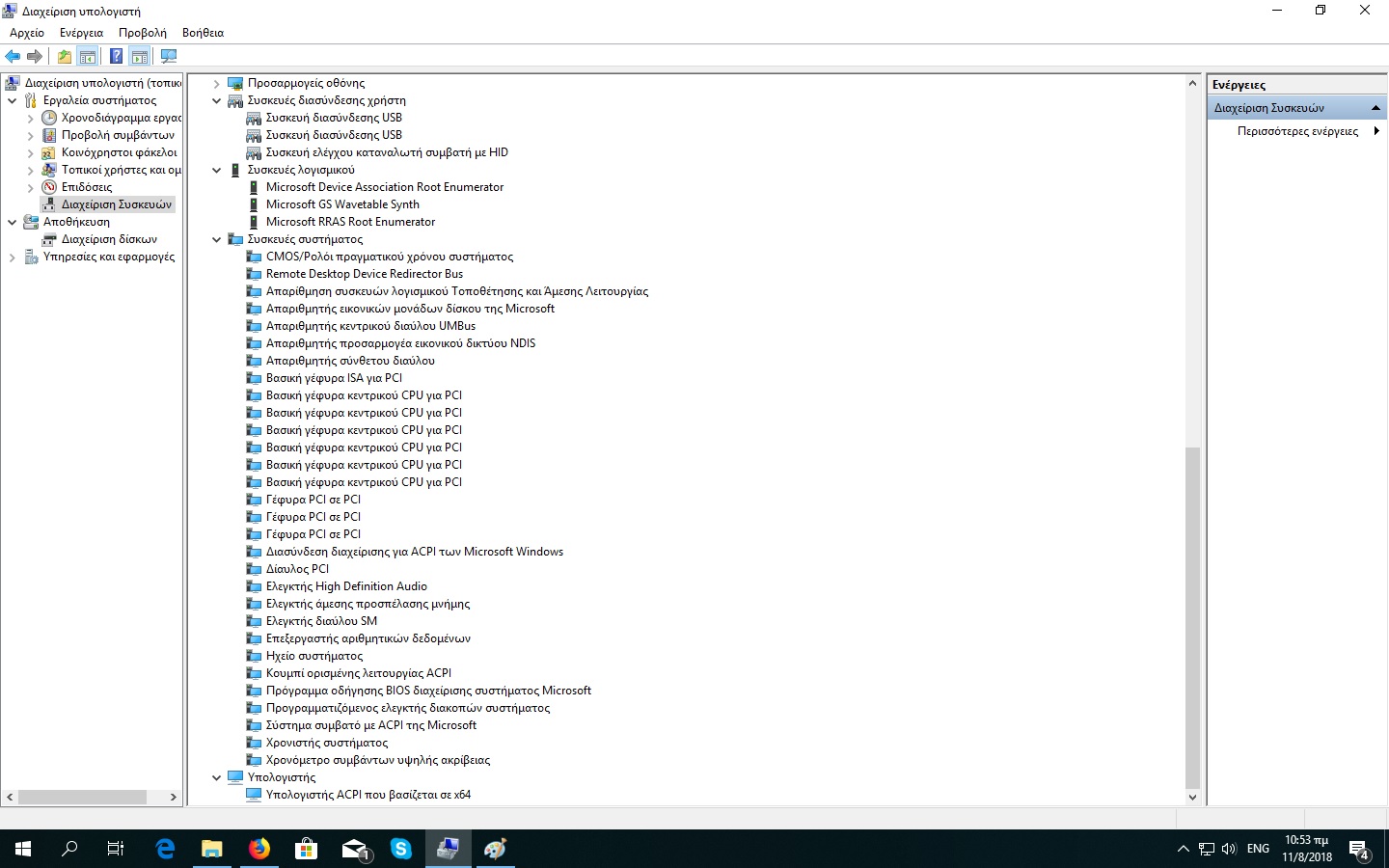Expand the Προβολή συμβάντων node
Screen dimensions: 1389x868
[30, 135]
